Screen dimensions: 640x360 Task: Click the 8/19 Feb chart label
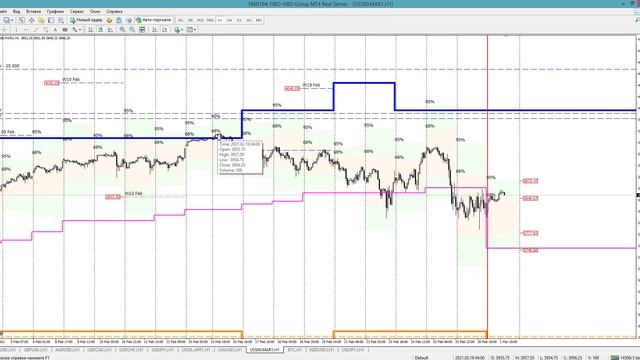311,85
